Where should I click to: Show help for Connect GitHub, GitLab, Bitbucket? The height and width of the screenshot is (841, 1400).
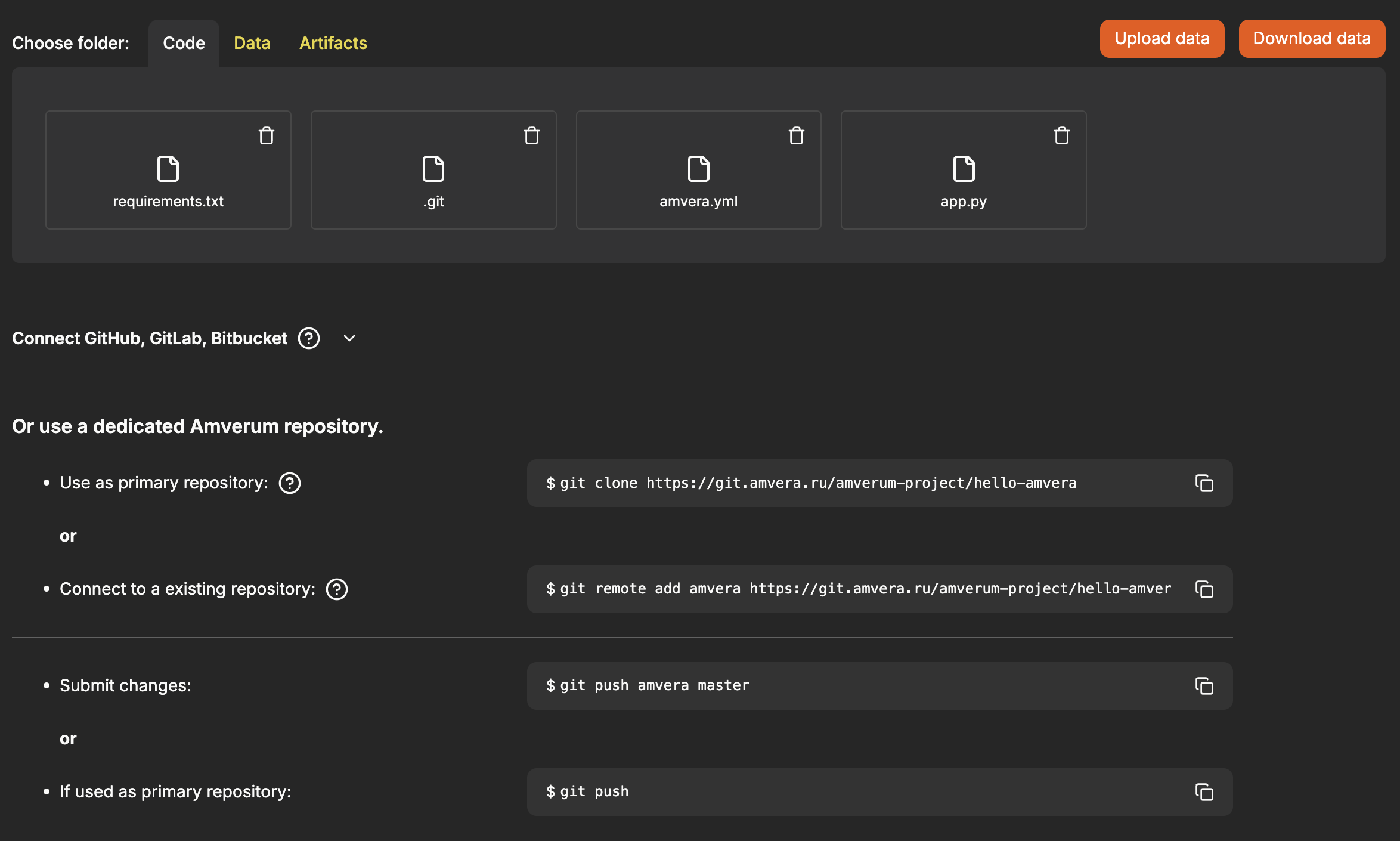pos(309,338)
